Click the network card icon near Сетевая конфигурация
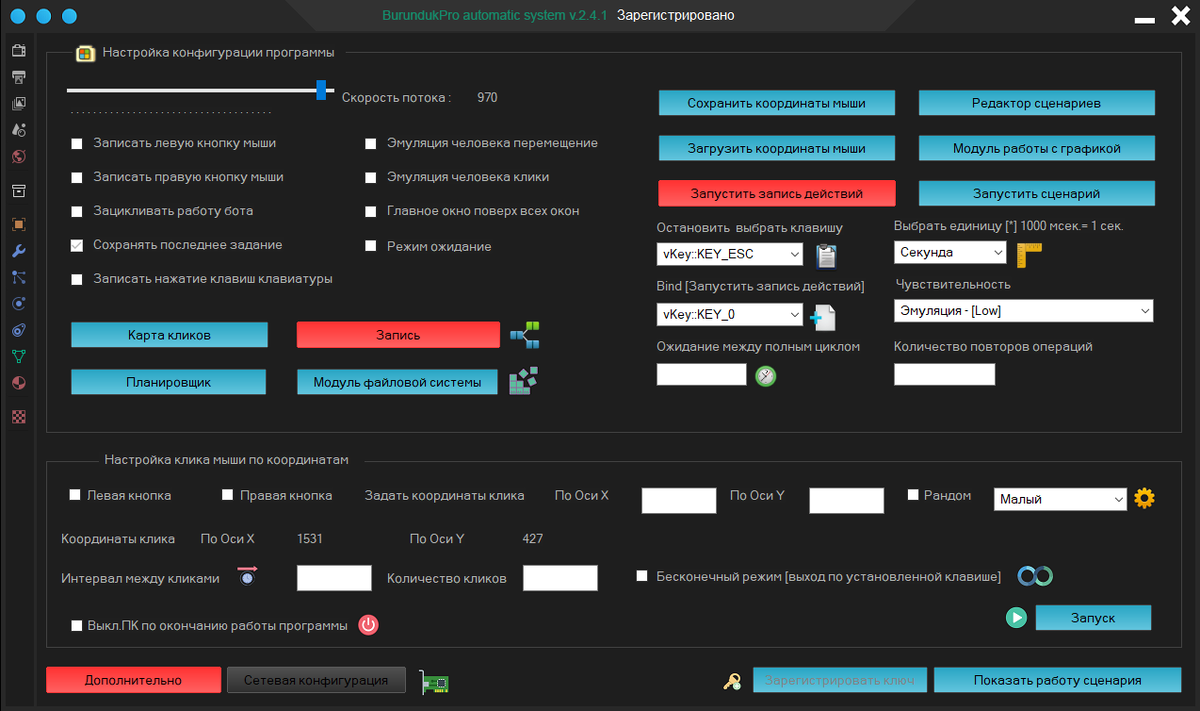 [434, 682]
